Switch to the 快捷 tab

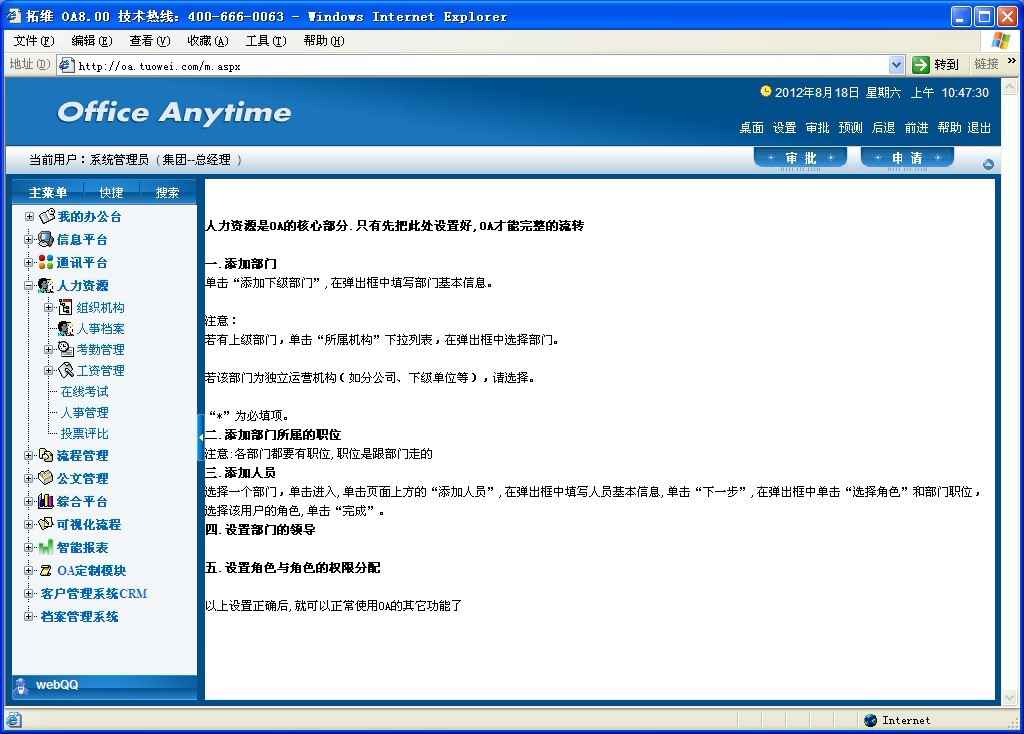(x=111, y=192)
